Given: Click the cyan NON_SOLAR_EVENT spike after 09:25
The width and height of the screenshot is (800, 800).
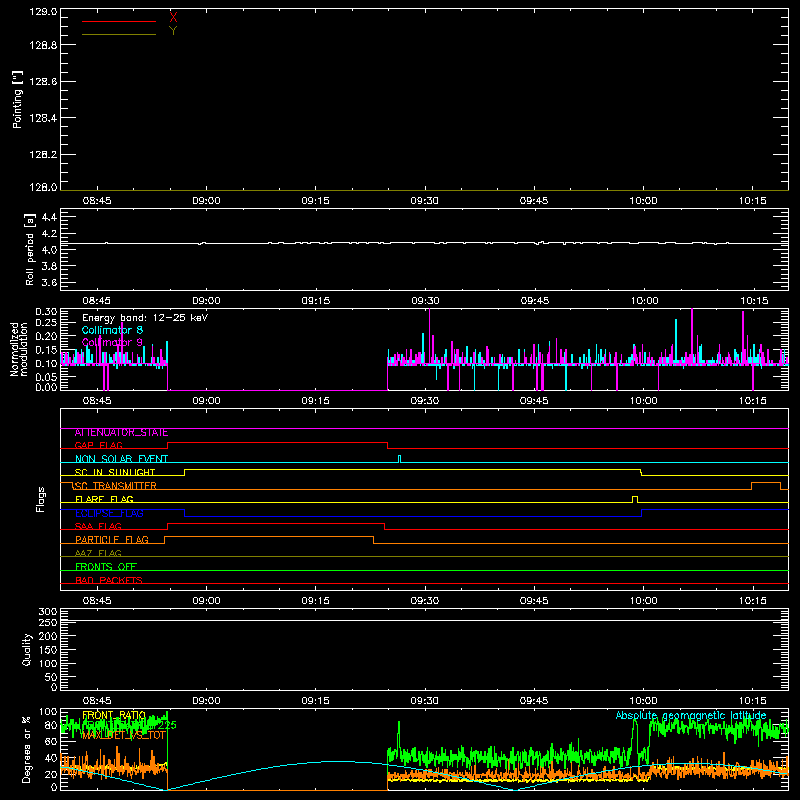Looking at the screenshot, I should pos(399,459).
